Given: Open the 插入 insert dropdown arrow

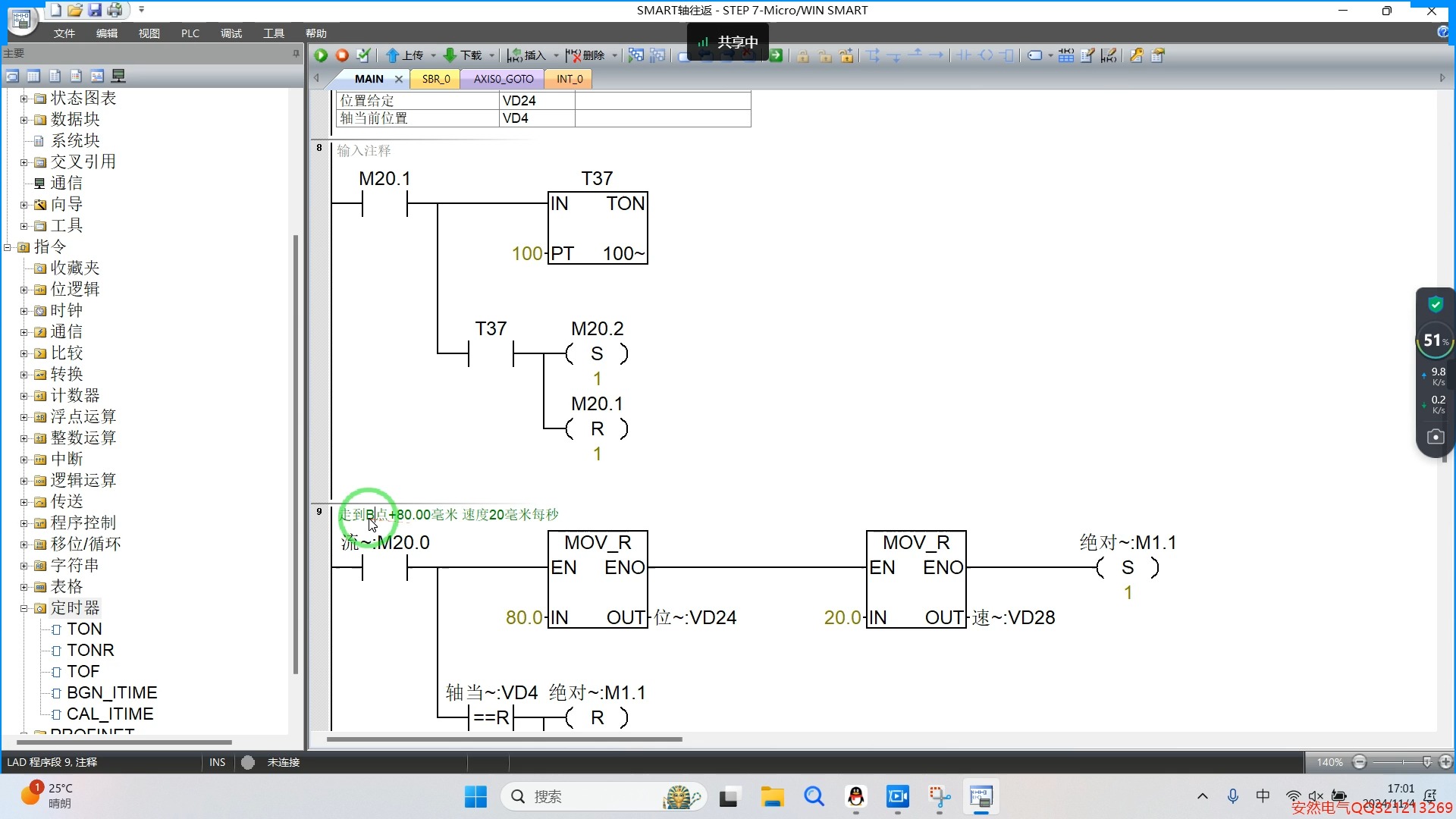Looking at the screenshot, I should (556, 55).
